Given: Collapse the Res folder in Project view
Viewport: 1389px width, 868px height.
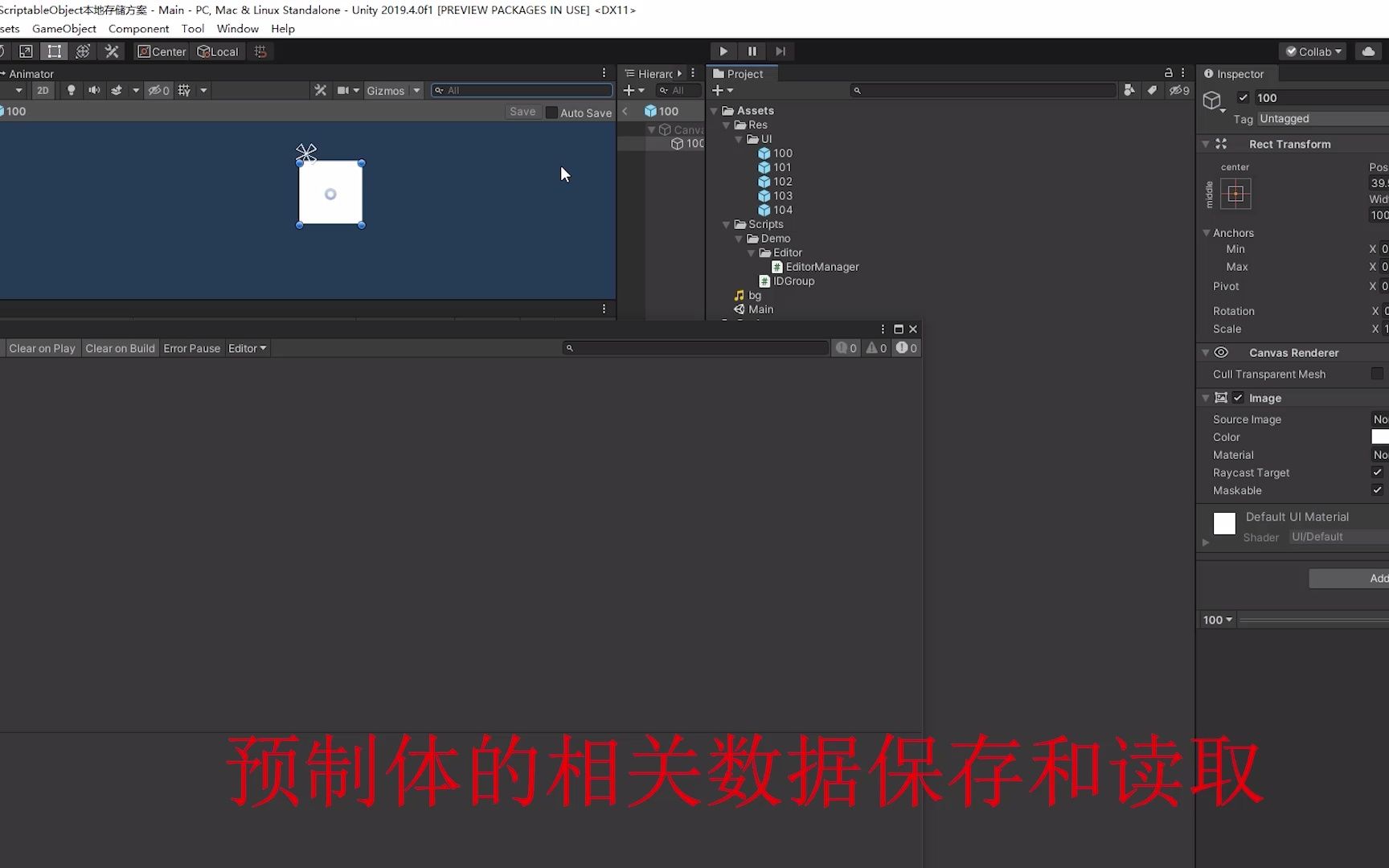Looking at the screenshot, I should tap(726, 125).
